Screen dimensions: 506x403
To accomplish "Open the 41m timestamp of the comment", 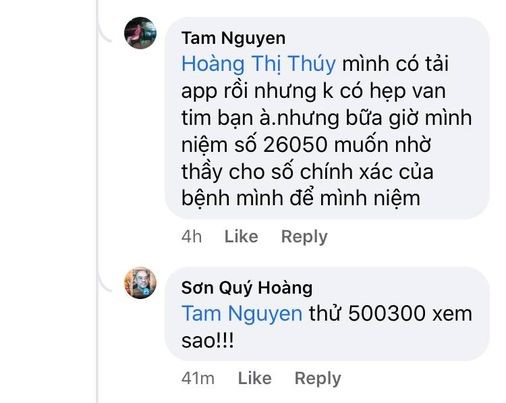I will coord(198,379).
